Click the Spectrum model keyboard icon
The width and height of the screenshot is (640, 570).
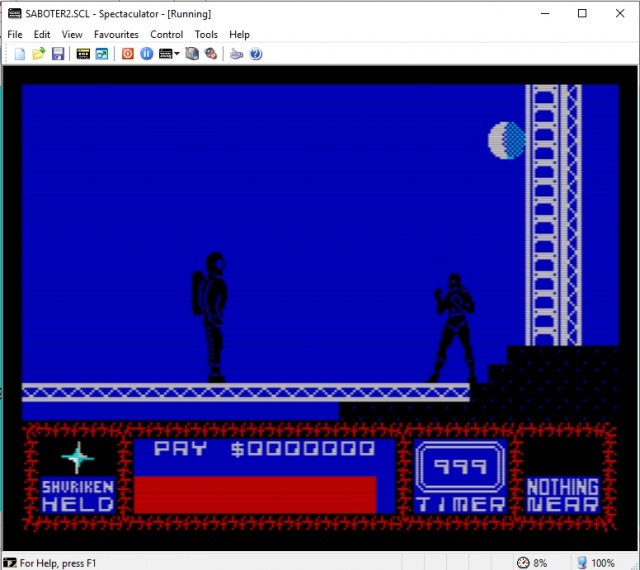(x=165, y=54)
